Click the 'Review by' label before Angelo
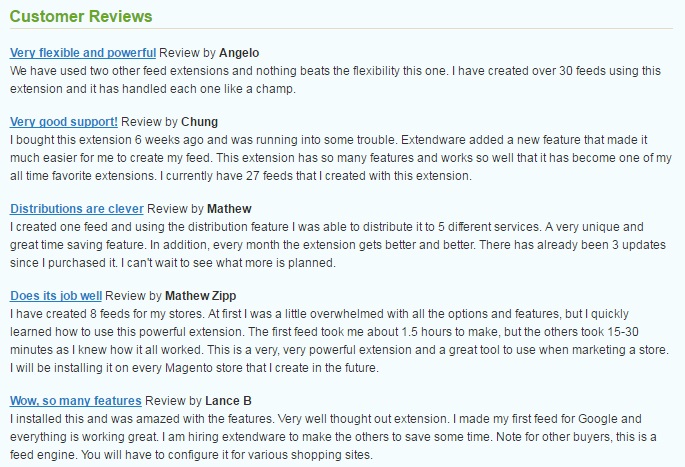 187,52
